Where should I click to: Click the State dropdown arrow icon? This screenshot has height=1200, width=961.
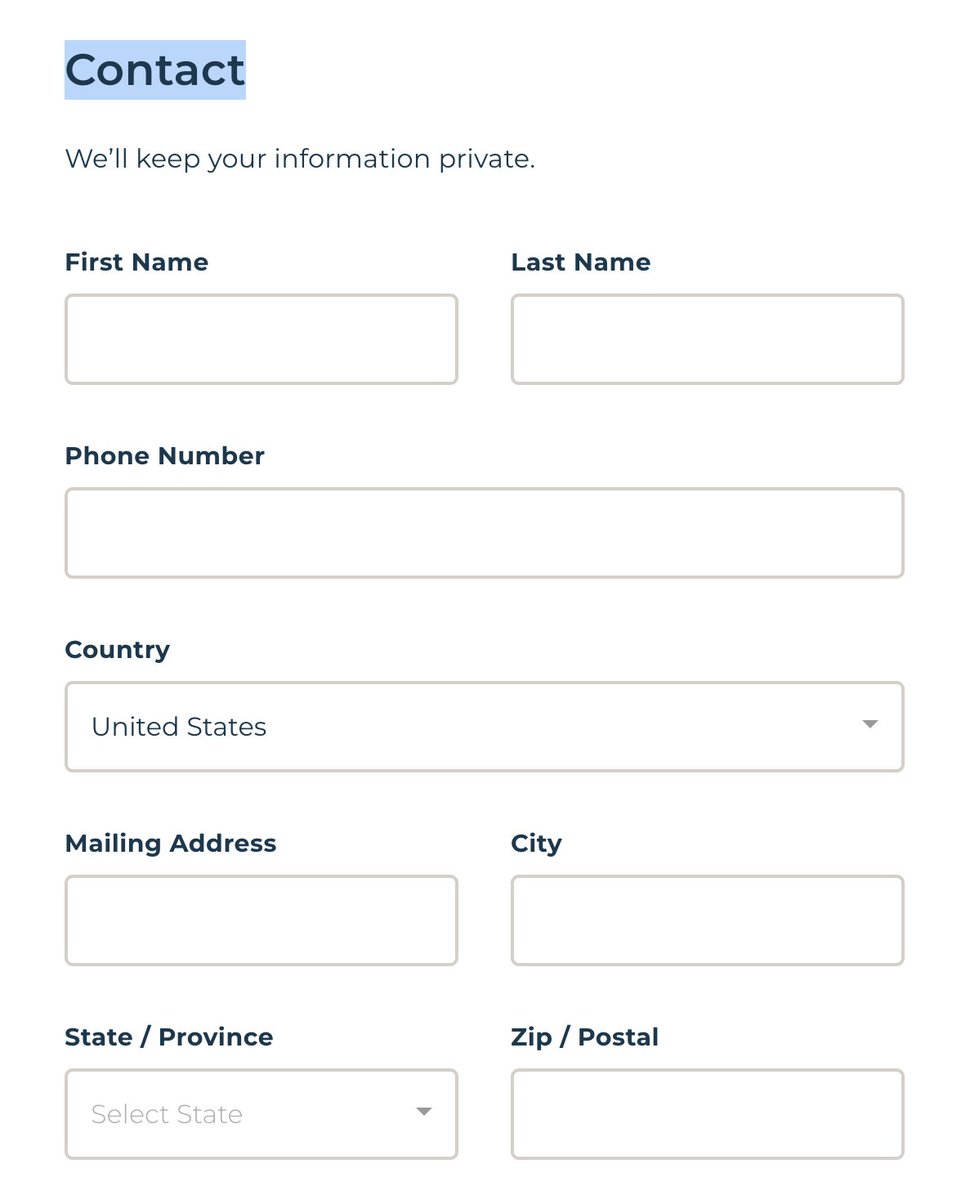[x=424, y=1112]
